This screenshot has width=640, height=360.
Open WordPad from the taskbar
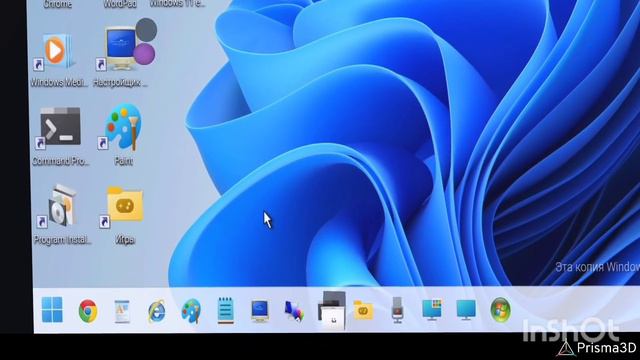point(122,311)
